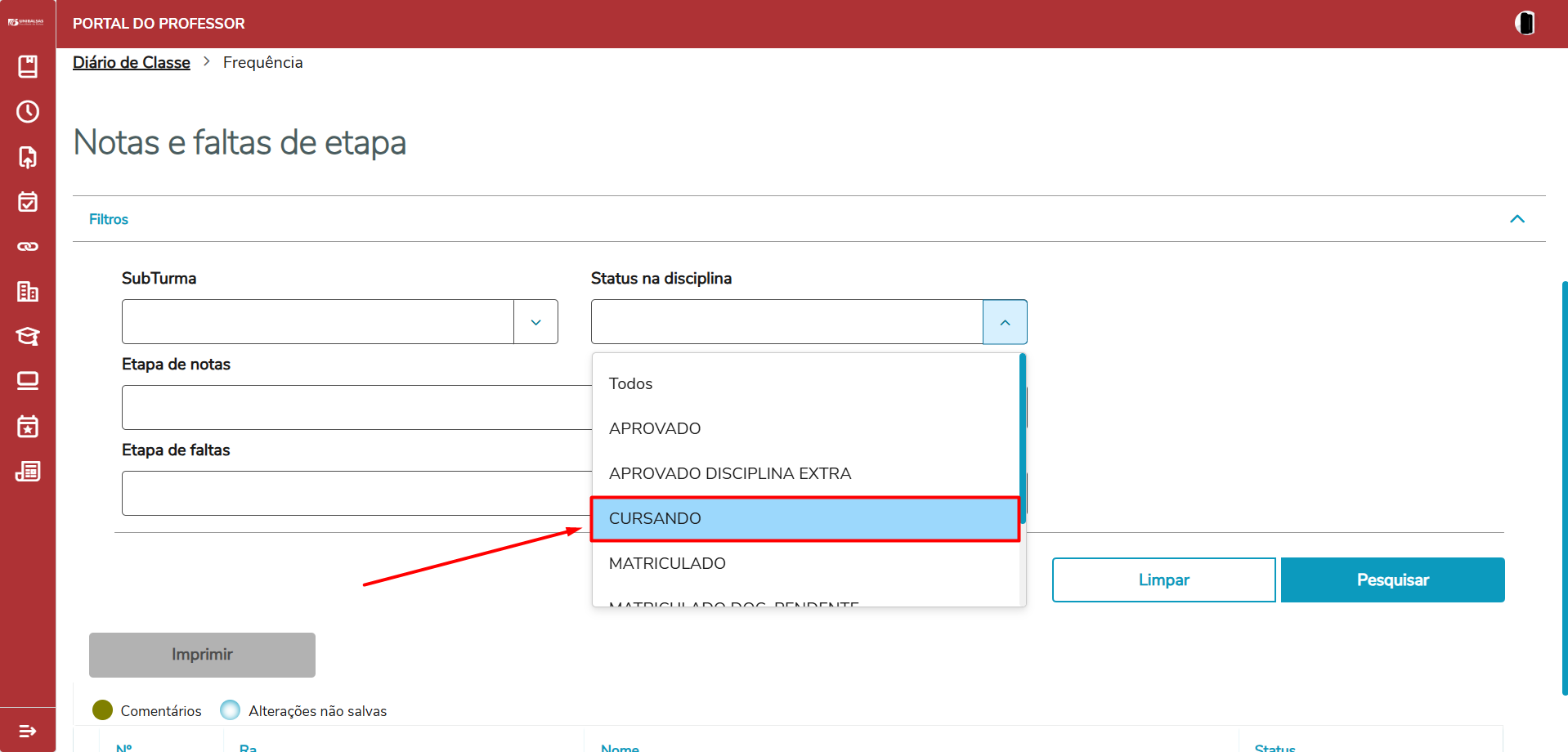The height and width of the screenshot is (752, 1568).
Task: Click the Limpar button
Action: pos(1163,580)
